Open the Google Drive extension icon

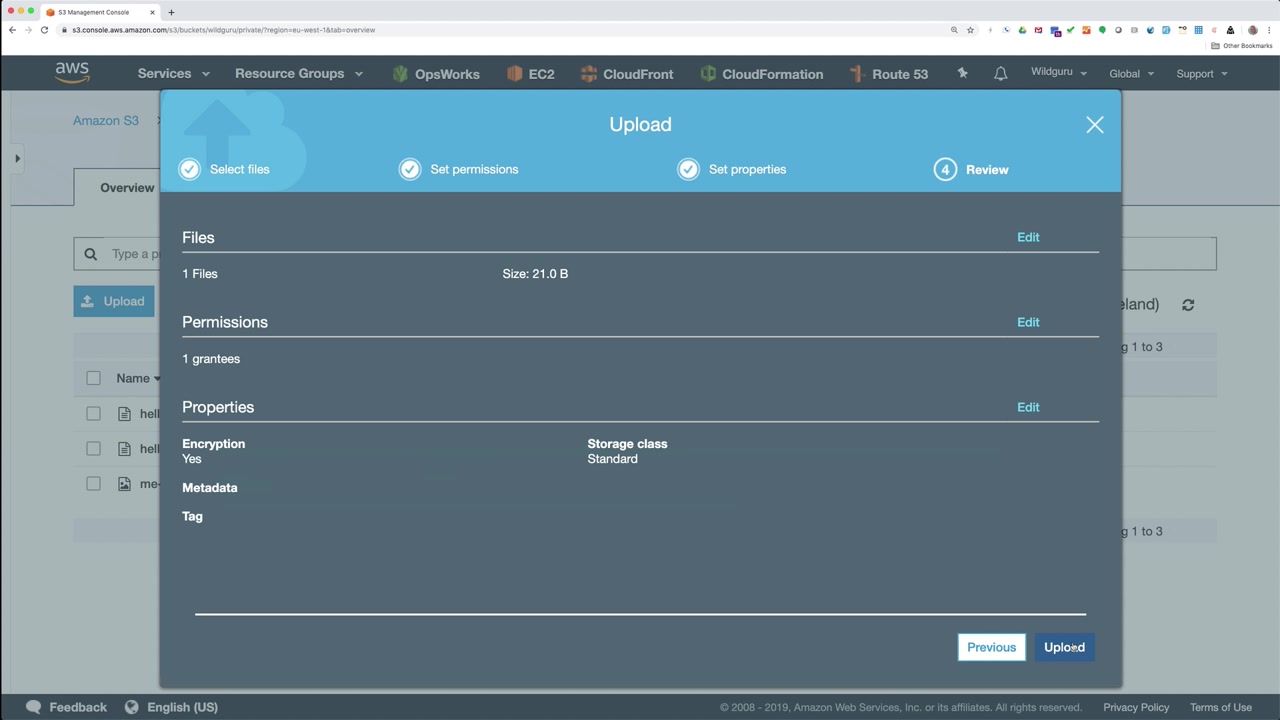[1022, 30]
